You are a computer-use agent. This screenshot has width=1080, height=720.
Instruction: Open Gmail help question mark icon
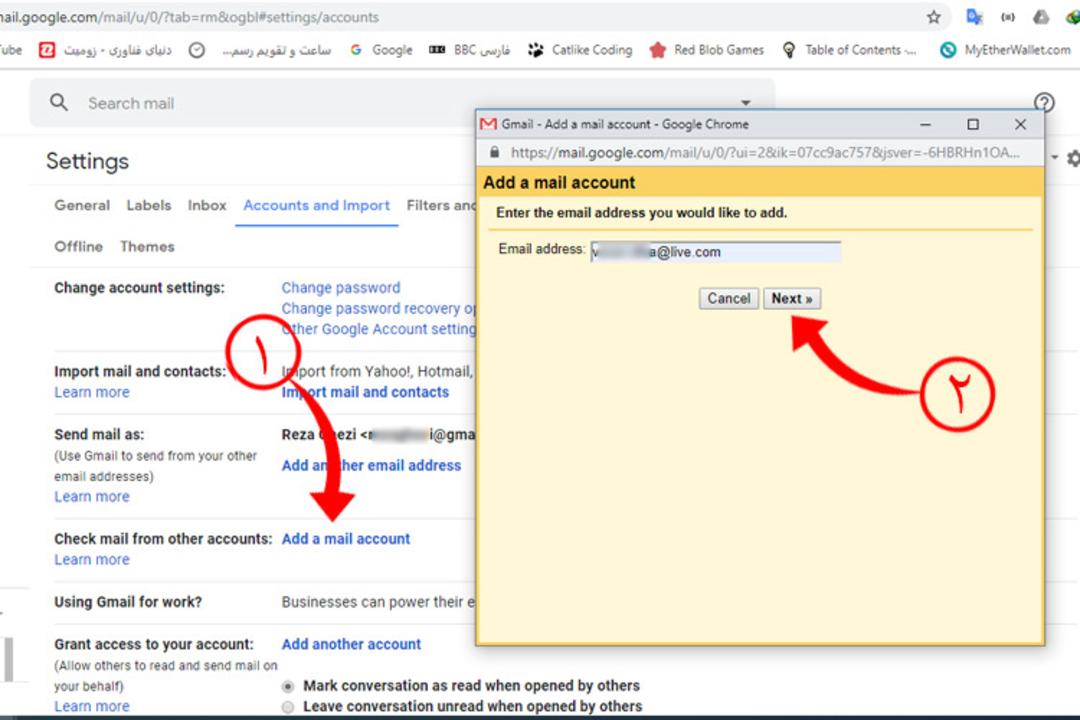click(1044, 103)
